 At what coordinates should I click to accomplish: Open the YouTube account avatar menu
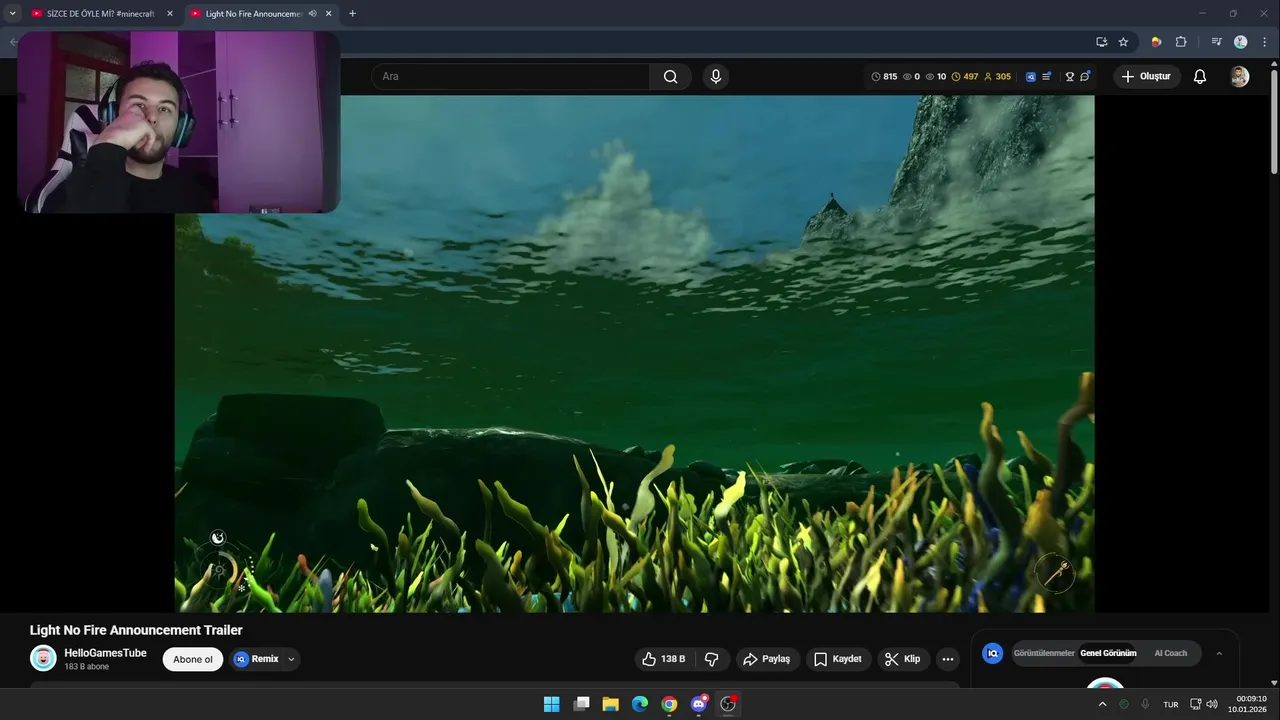1239,77
